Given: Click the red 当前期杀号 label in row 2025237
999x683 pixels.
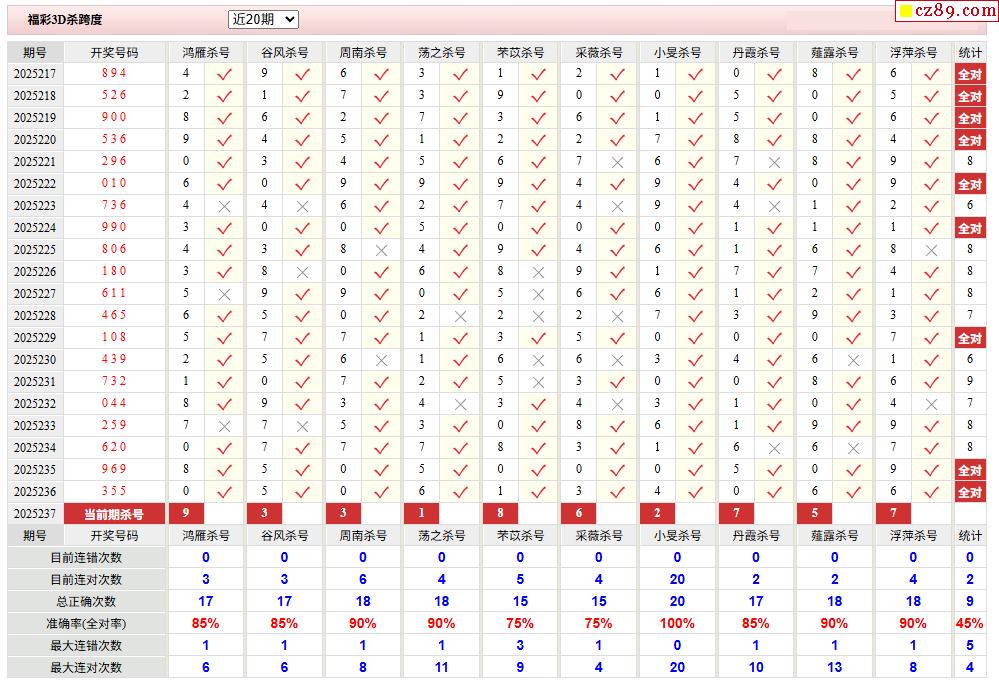Looking at the screenshot, I should coord(114,514).
